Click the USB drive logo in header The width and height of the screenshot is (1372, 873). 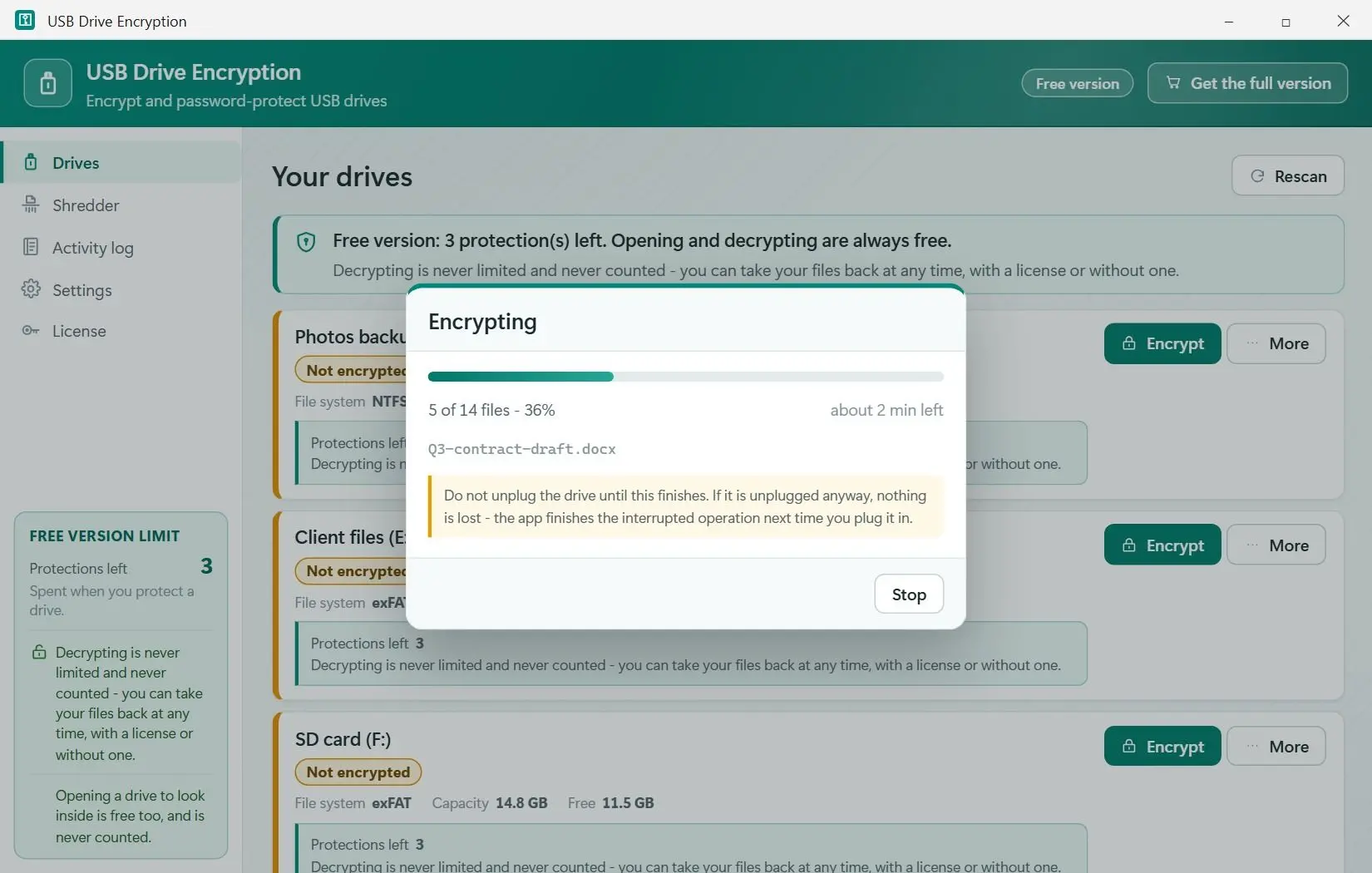coord(48,83)
